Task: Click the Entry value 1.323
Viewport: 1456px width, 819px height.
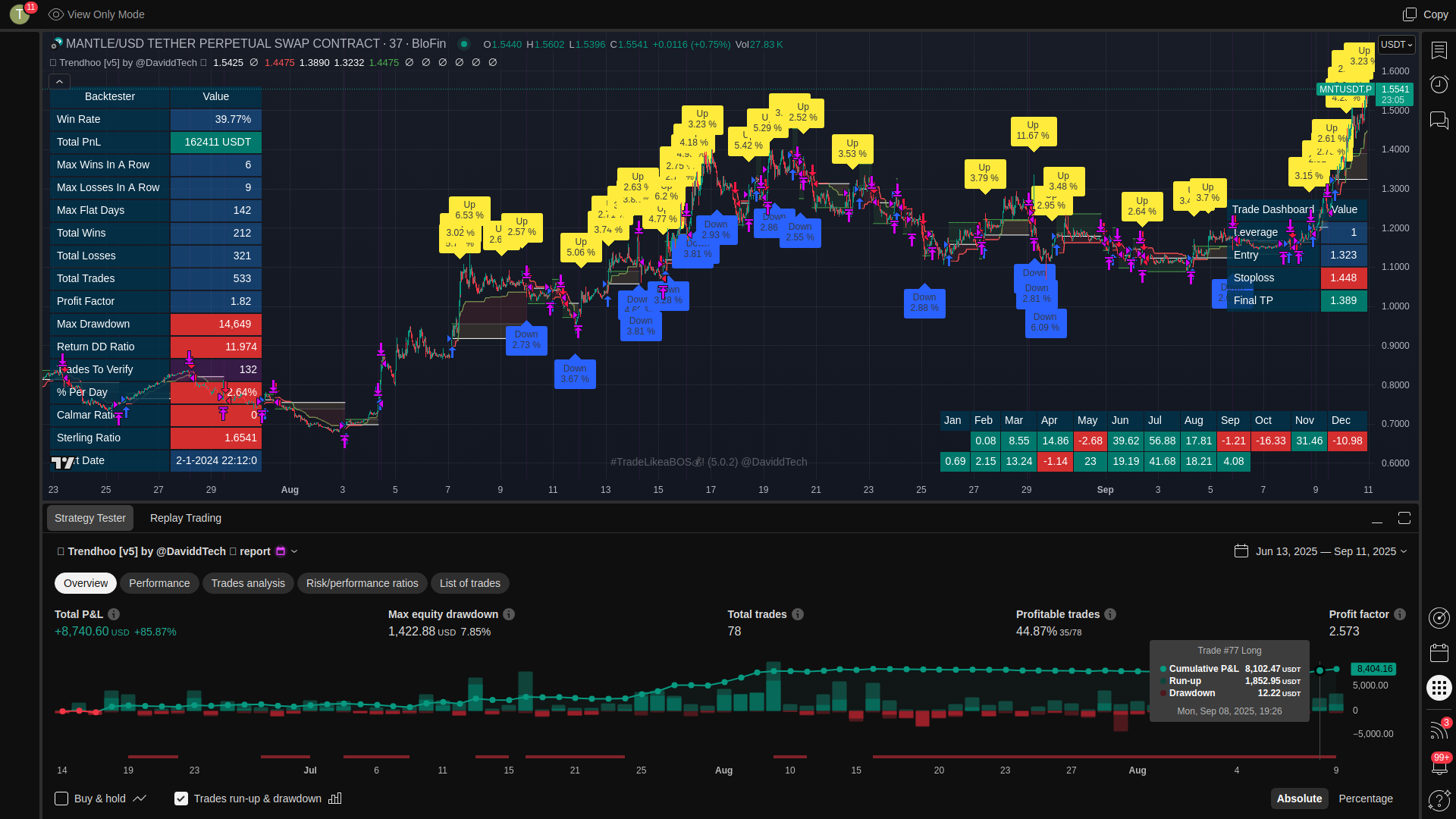Action: (1344, 255)
